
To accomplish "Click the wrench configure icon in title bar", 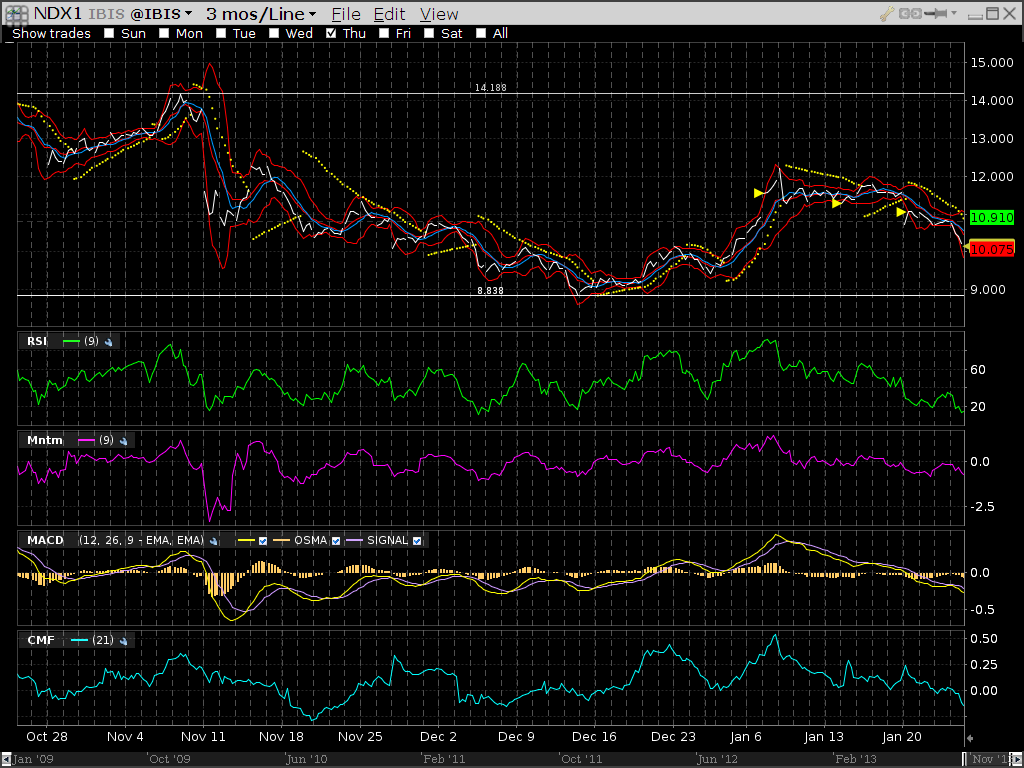I will [886, 14].
